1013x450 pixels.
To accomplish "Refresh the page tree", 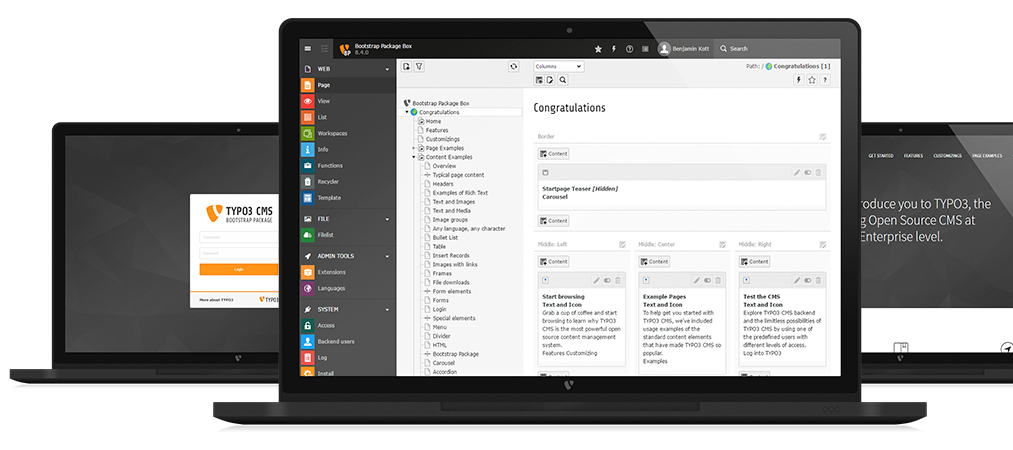I will 513,67.
